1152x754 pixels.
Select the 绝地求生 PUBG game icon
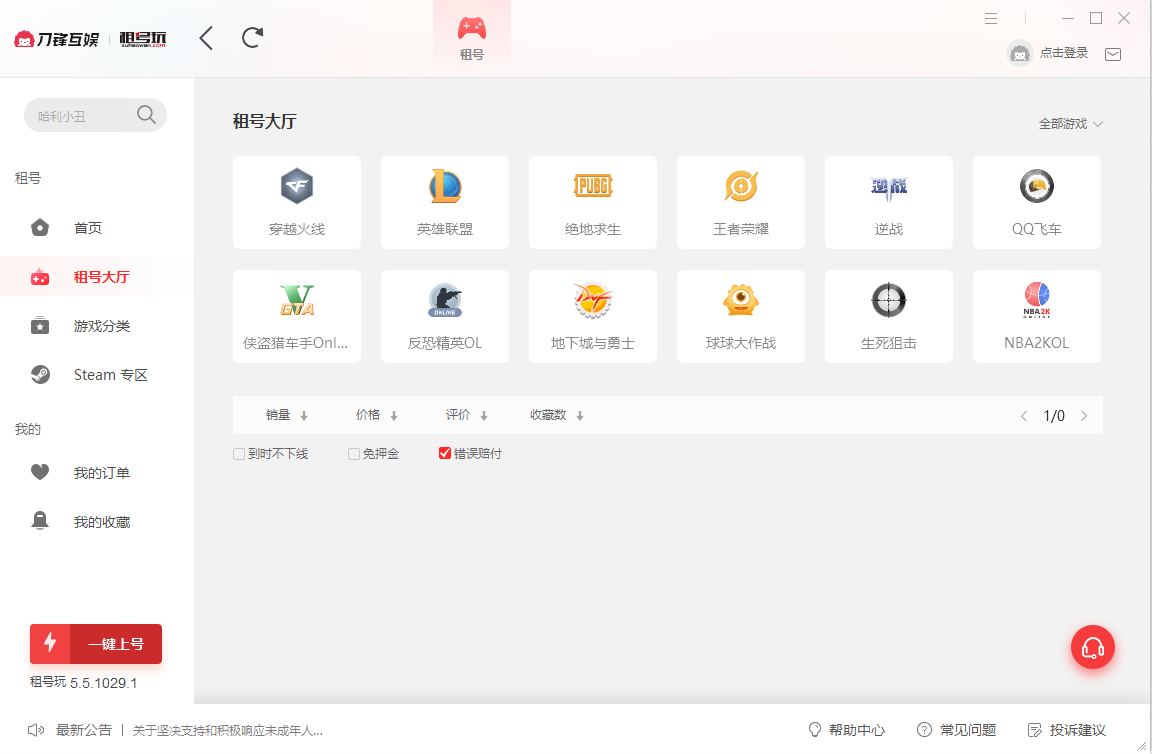(x=592, y=202)
